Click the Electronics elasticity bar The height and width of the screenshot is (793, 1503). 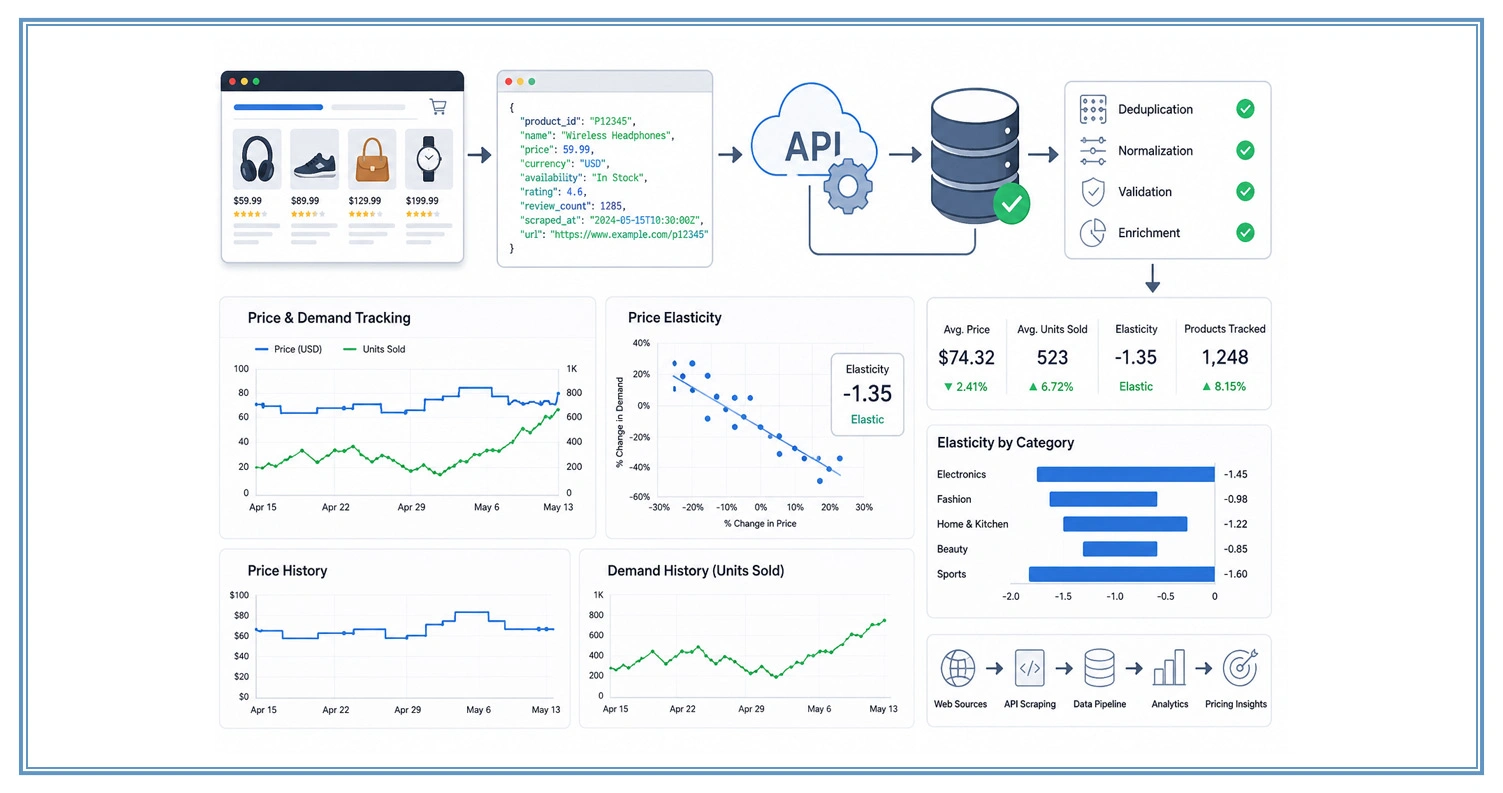(x=1125, y=474)
